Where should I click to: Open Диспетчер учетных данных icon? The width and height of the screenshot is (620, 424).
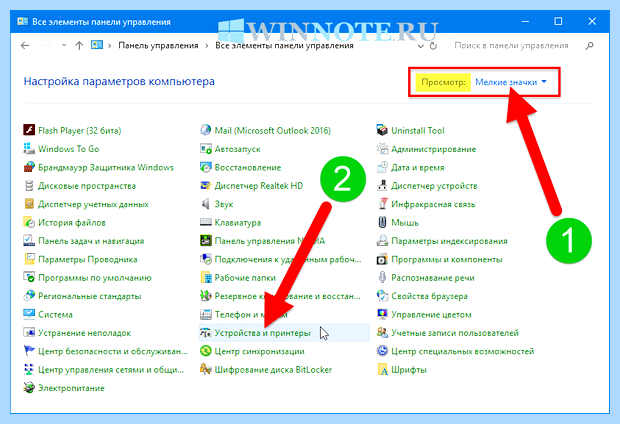29,204
